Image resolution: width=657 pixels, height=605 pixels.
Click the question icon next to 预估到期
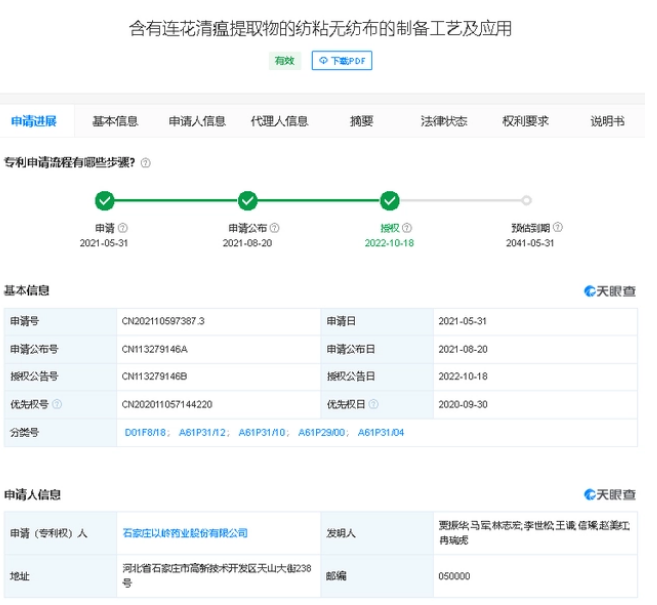click(x=557, y=228)
